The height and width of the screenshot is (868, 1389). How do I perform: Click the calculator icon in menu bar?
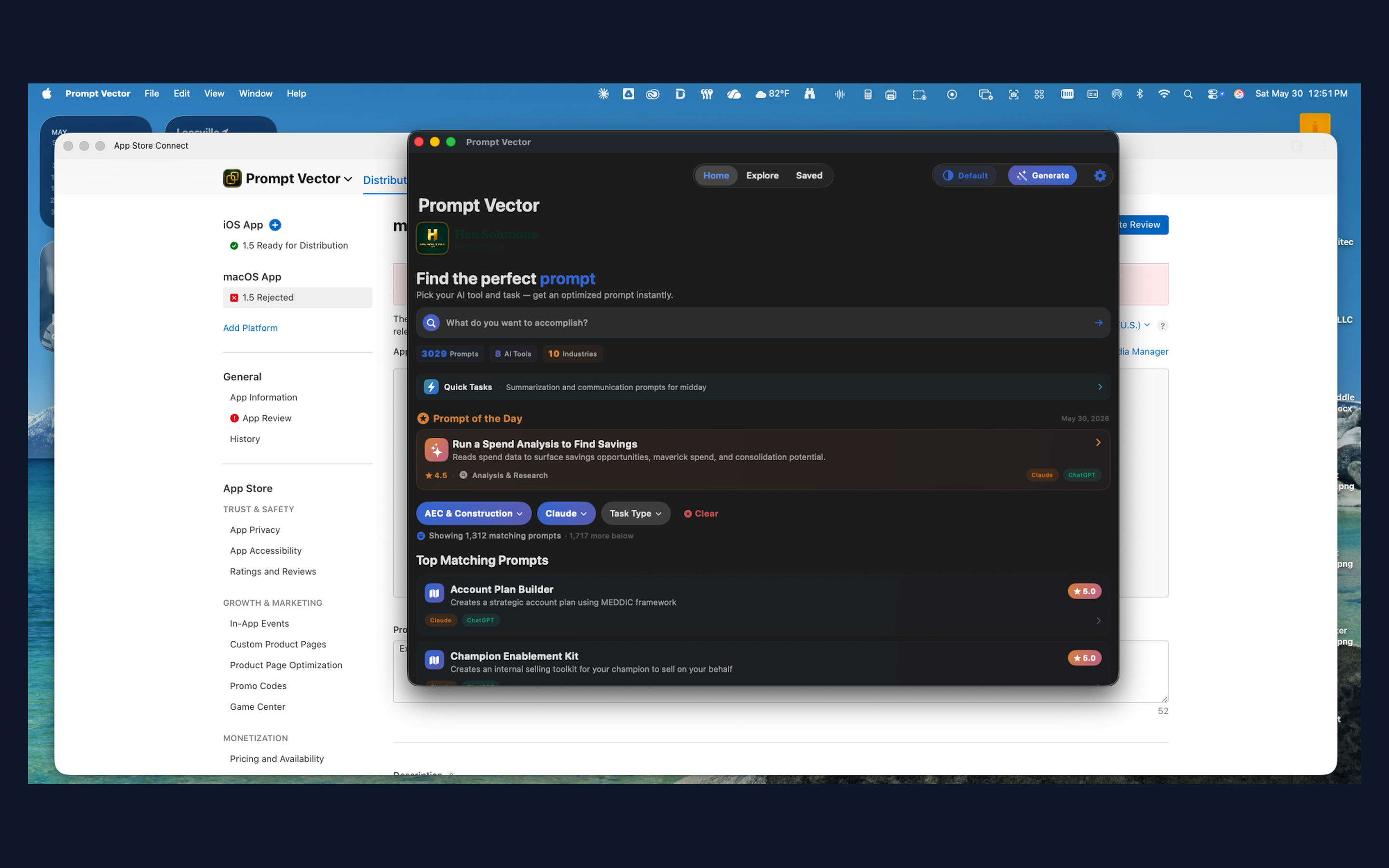[868, 94]
